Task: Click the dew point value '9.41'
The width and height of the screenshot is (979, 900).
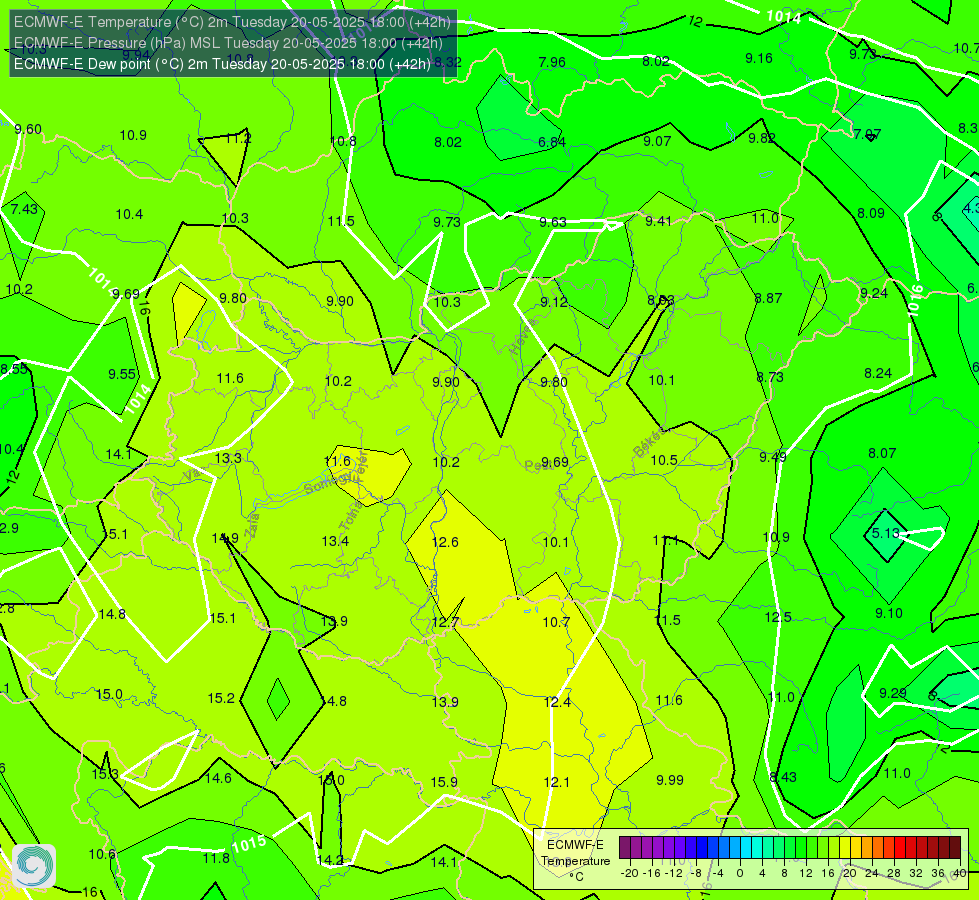Action: 658,221
